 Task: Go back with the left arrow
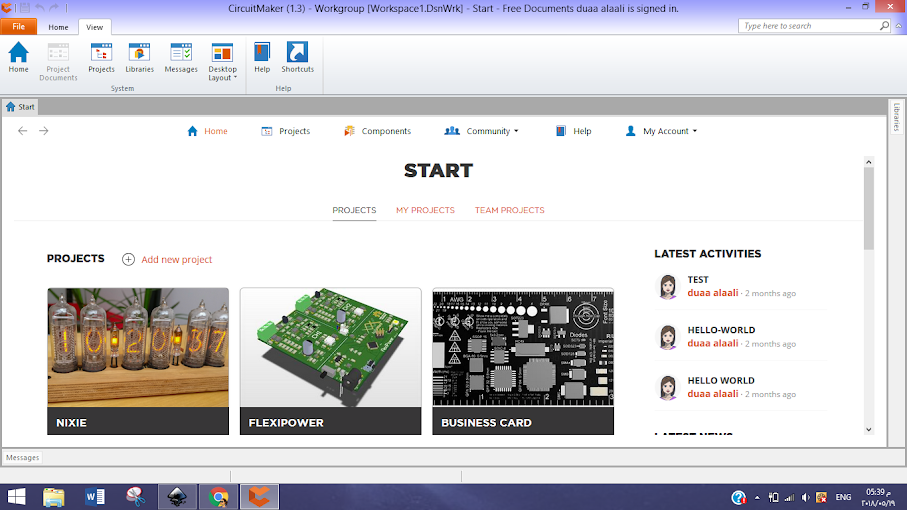pyautogui.click(x=23, y=131)
